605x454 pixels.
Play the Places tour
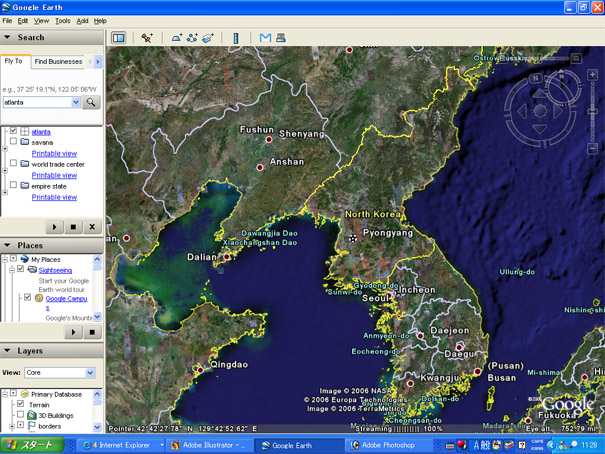coord(73,332)
